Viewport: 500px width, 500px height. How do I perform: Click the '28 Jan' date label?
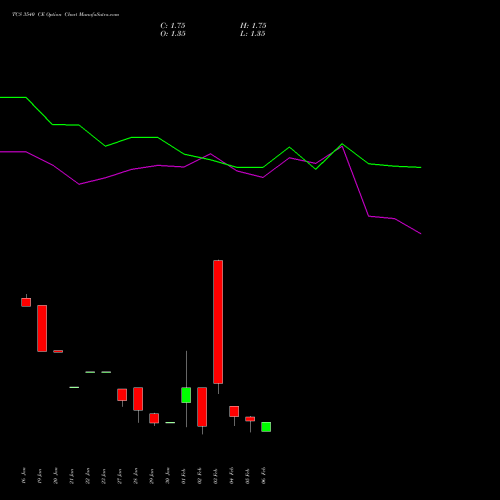(136, 475)
